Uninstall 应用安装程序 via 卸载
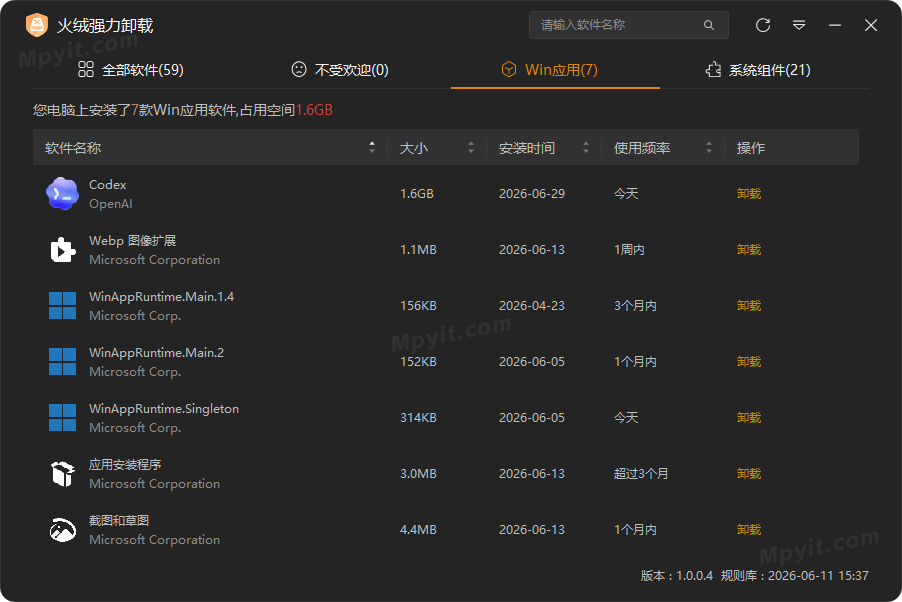 pyautogui.click(x=749, y=474)
